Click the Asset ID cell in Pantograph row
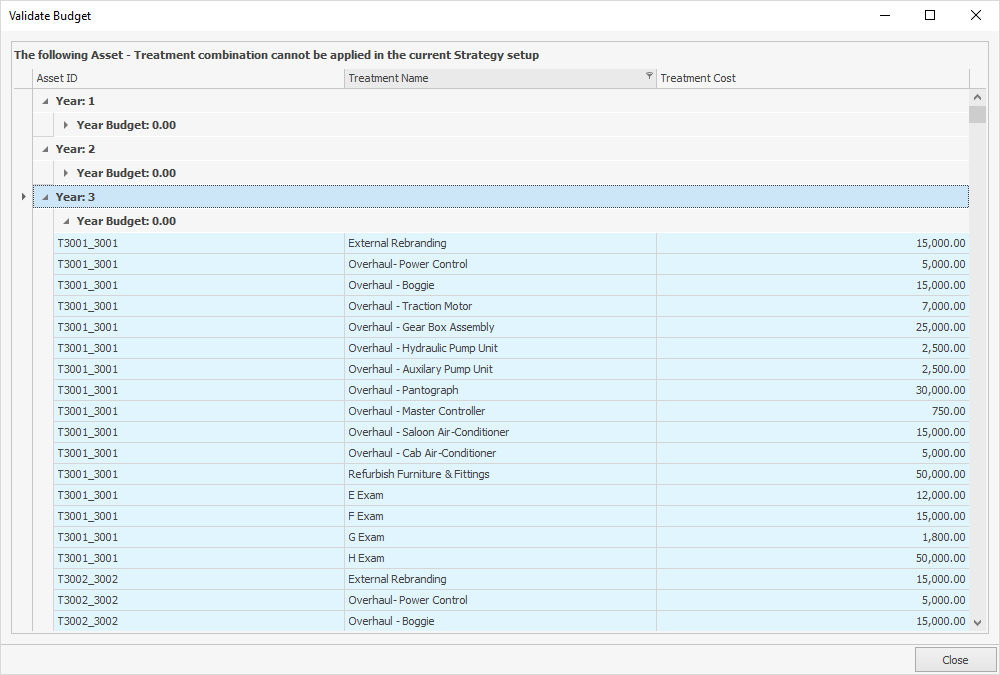The height and width of the screenshot is (675, 1000). (199, 390)
